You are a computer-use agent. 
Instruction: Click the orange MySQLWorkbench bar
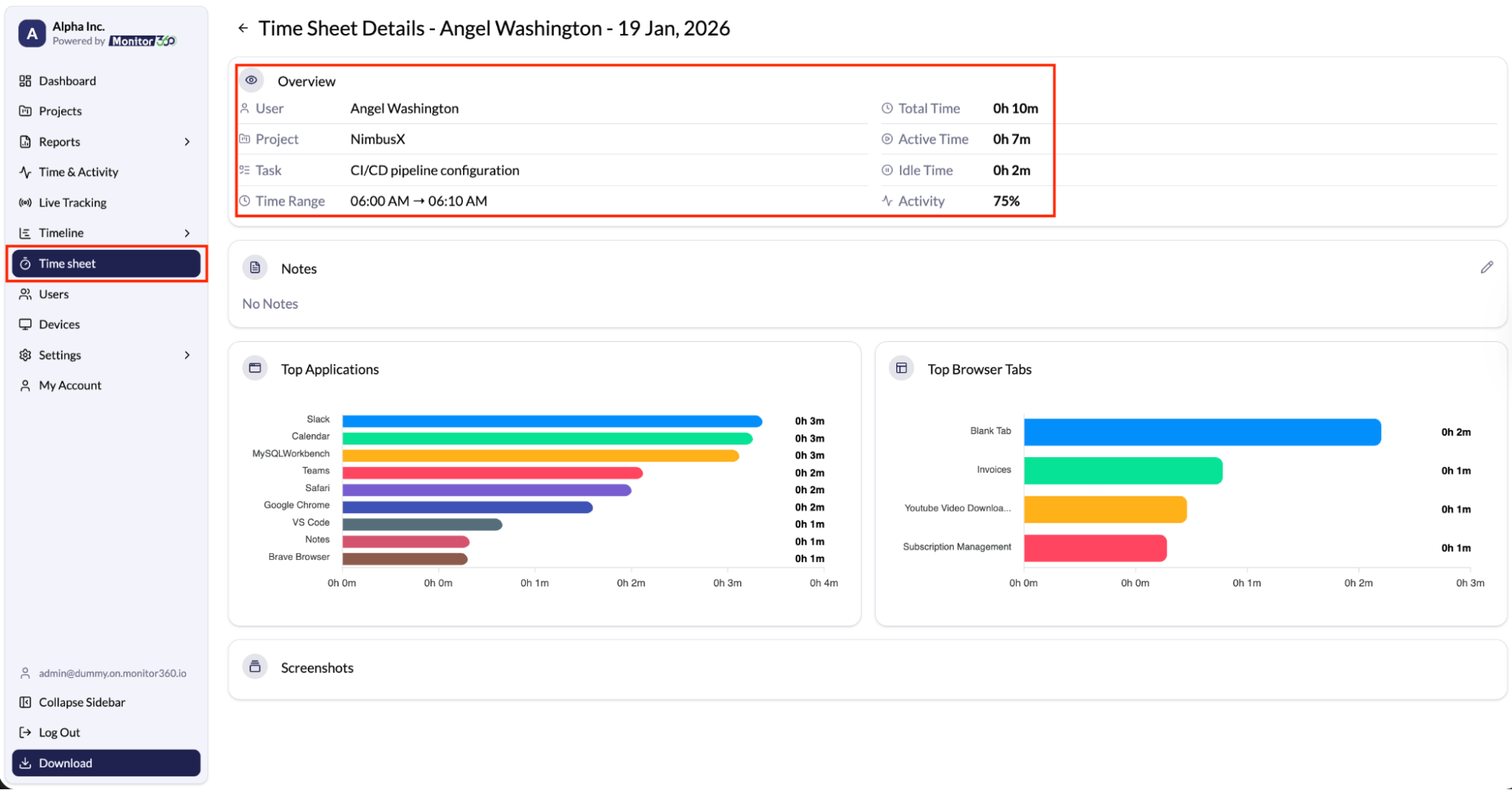click(x=541, y=456)
